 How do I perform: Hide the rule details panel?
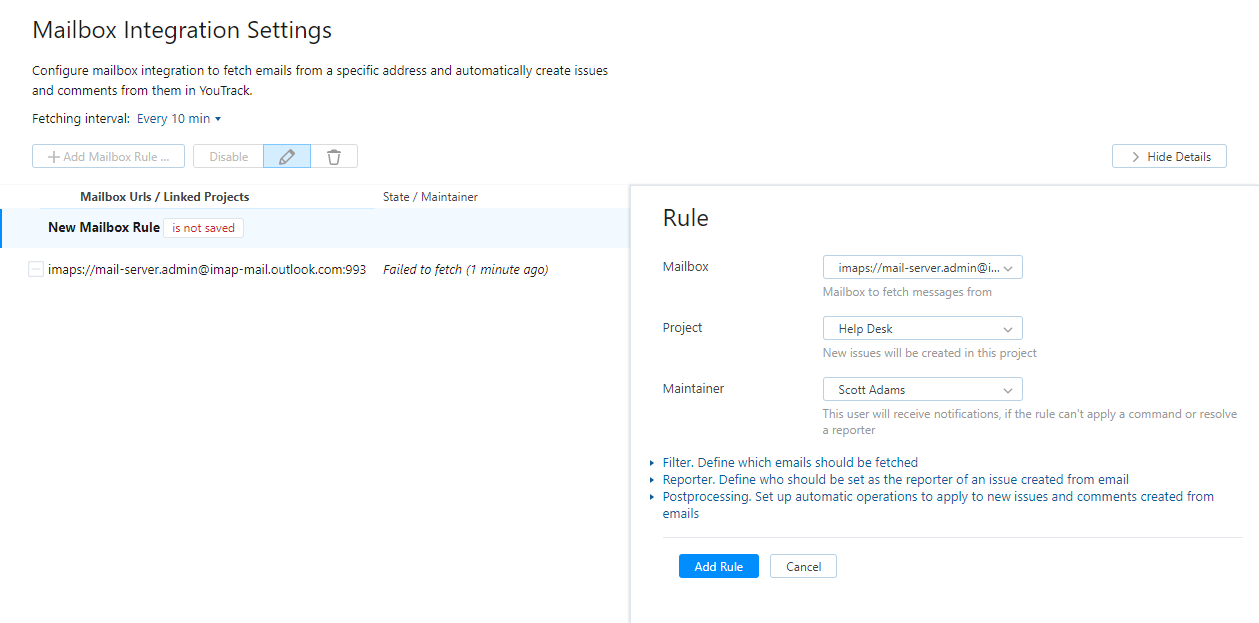[x=1168, y=156]
